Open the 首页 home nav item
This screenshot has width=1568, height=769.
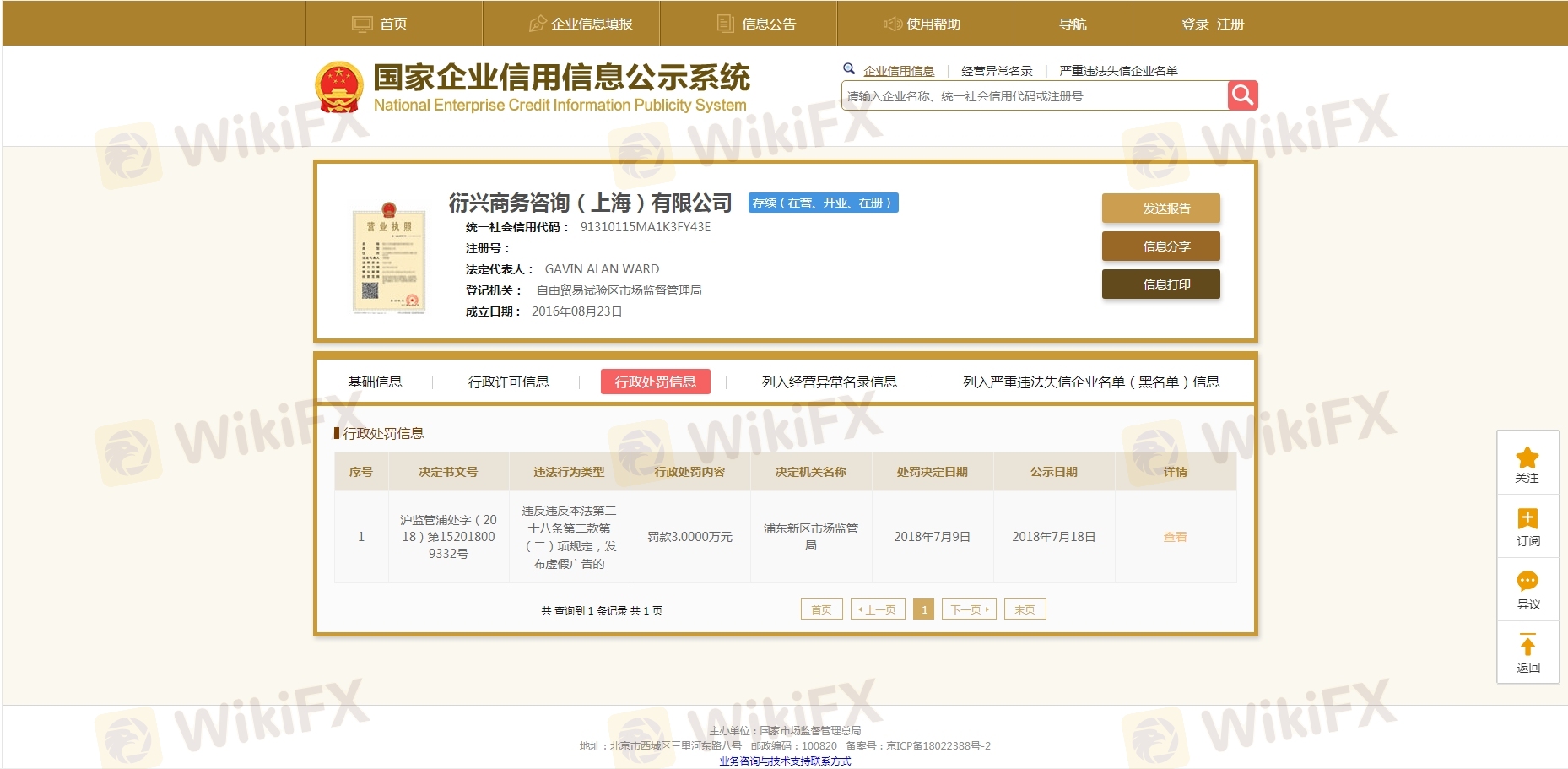pyautogui.click(x=393, y=24)
